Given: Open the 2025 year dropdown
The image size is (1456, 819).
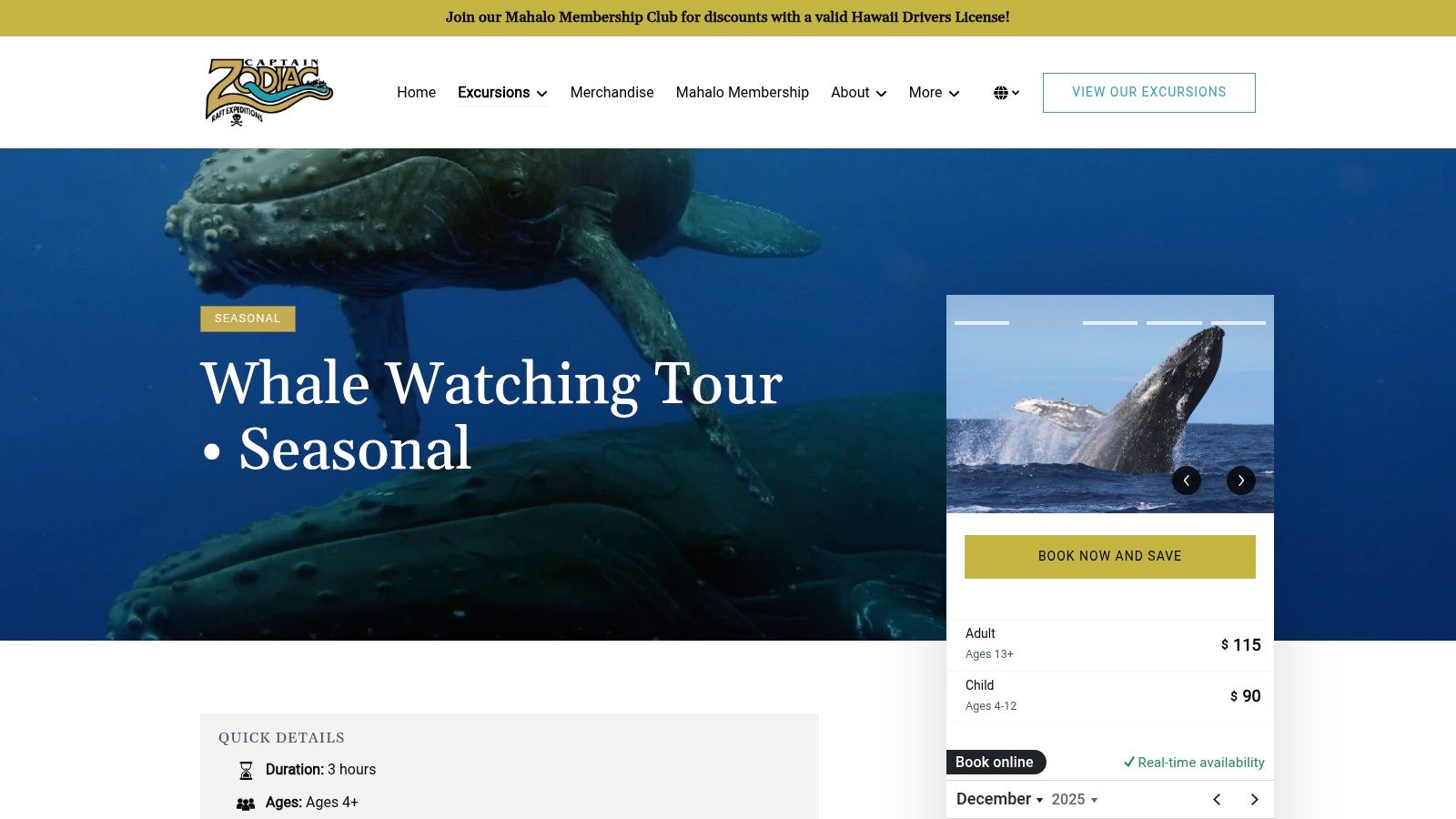Looking at the screenshot, I should coord(1075,800).
